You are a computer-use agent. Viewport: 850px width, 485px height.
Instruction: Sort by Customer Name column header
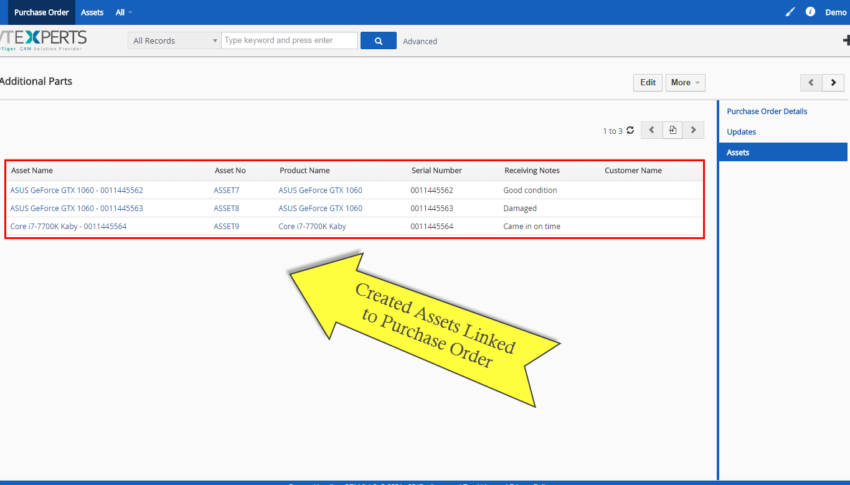(x=633, y=170)
